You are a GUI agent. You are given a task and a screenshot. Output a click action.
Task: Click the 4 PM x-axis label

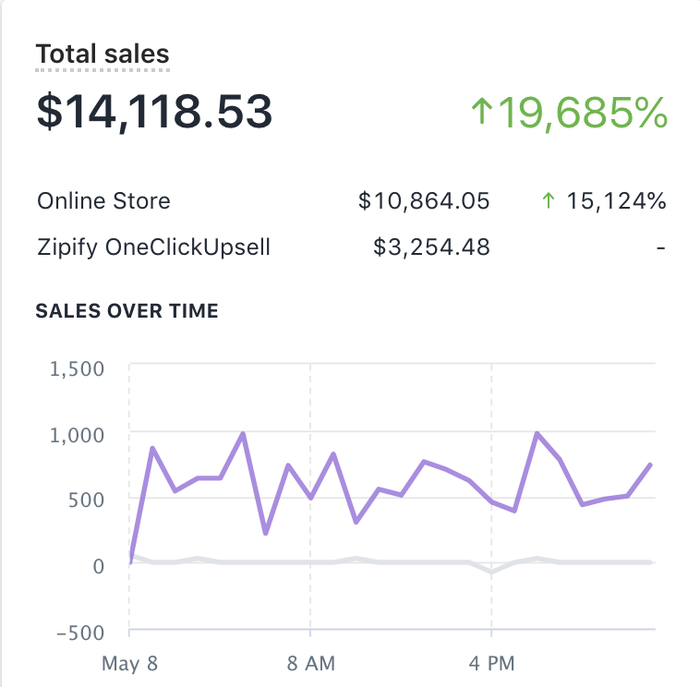pyautogui.click(x=491, y=662)
